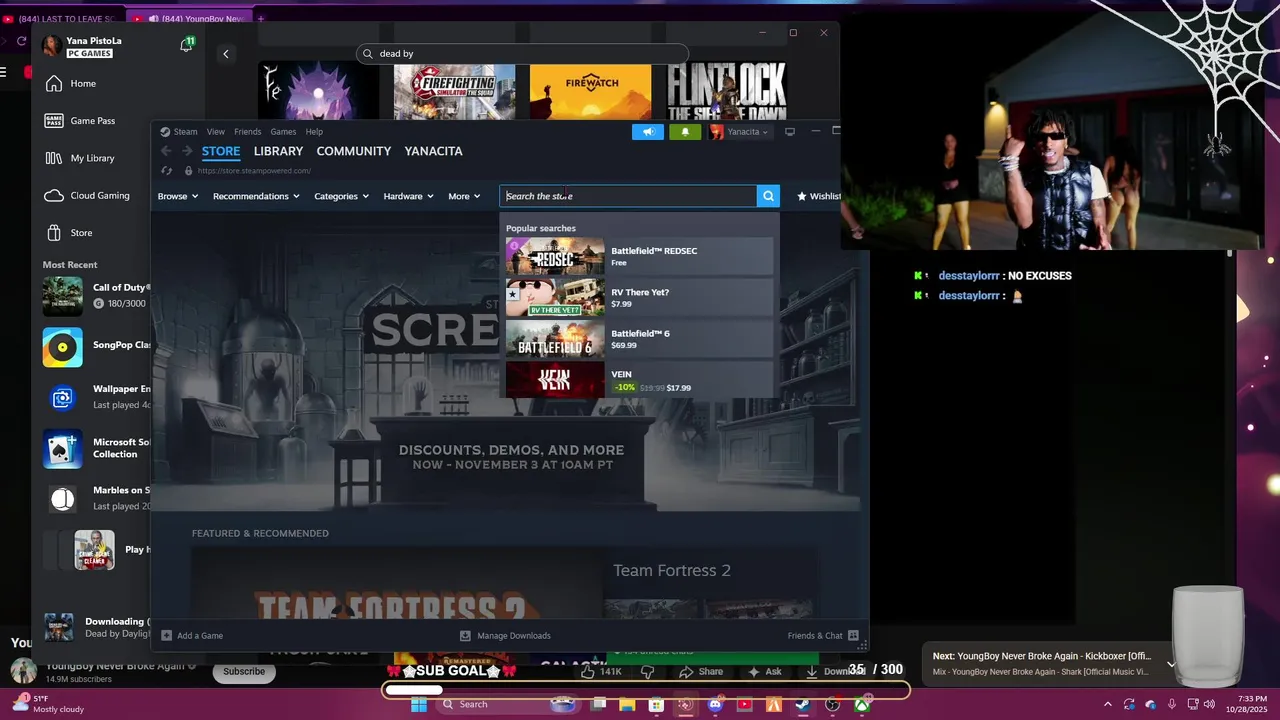1280x720 pixels.
Task: Click the Xbox app notification bell
Action: [x=186, y=45]
